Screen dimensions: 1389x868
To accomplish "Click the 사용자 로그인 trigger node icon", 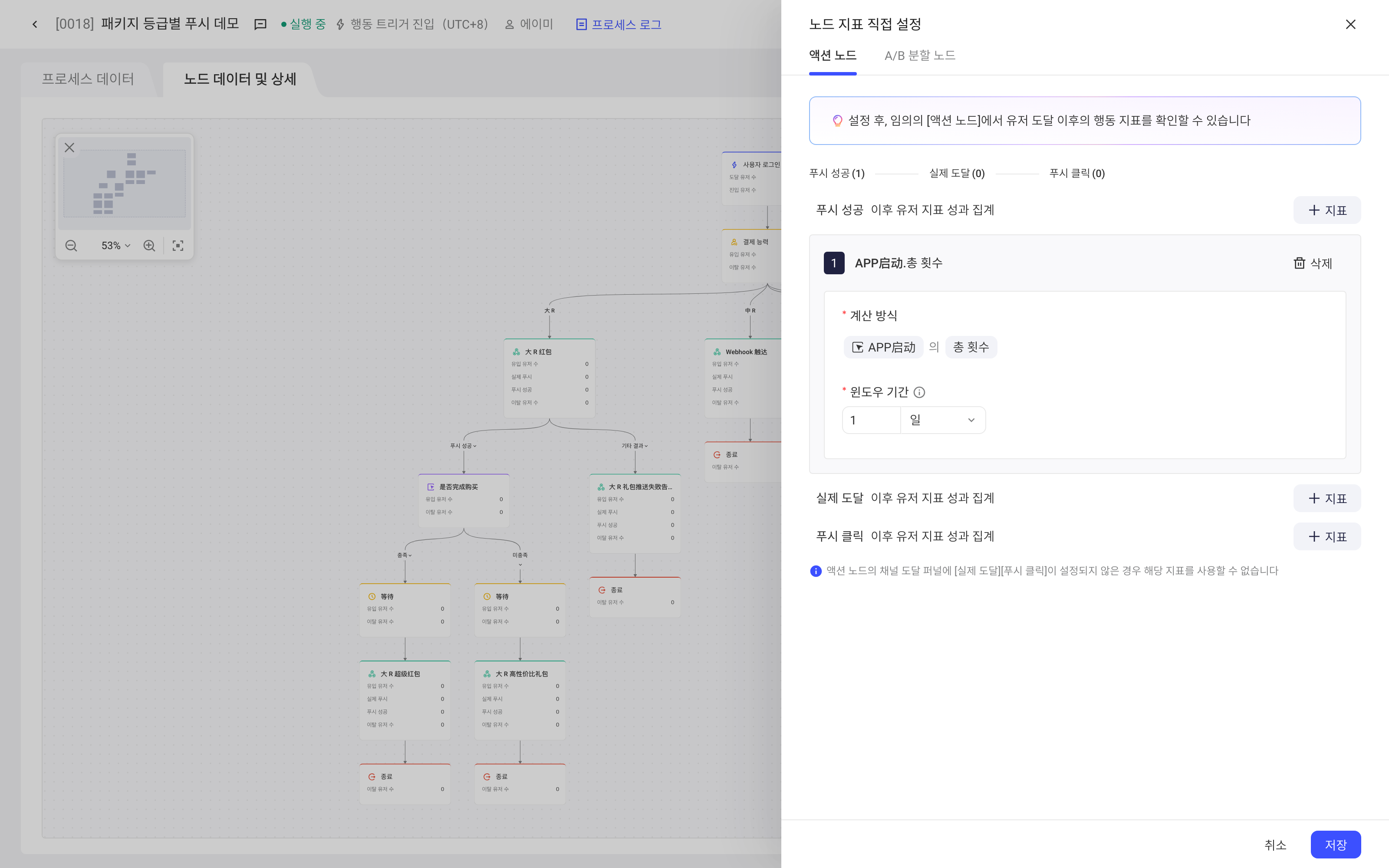I will click(734, 165).
